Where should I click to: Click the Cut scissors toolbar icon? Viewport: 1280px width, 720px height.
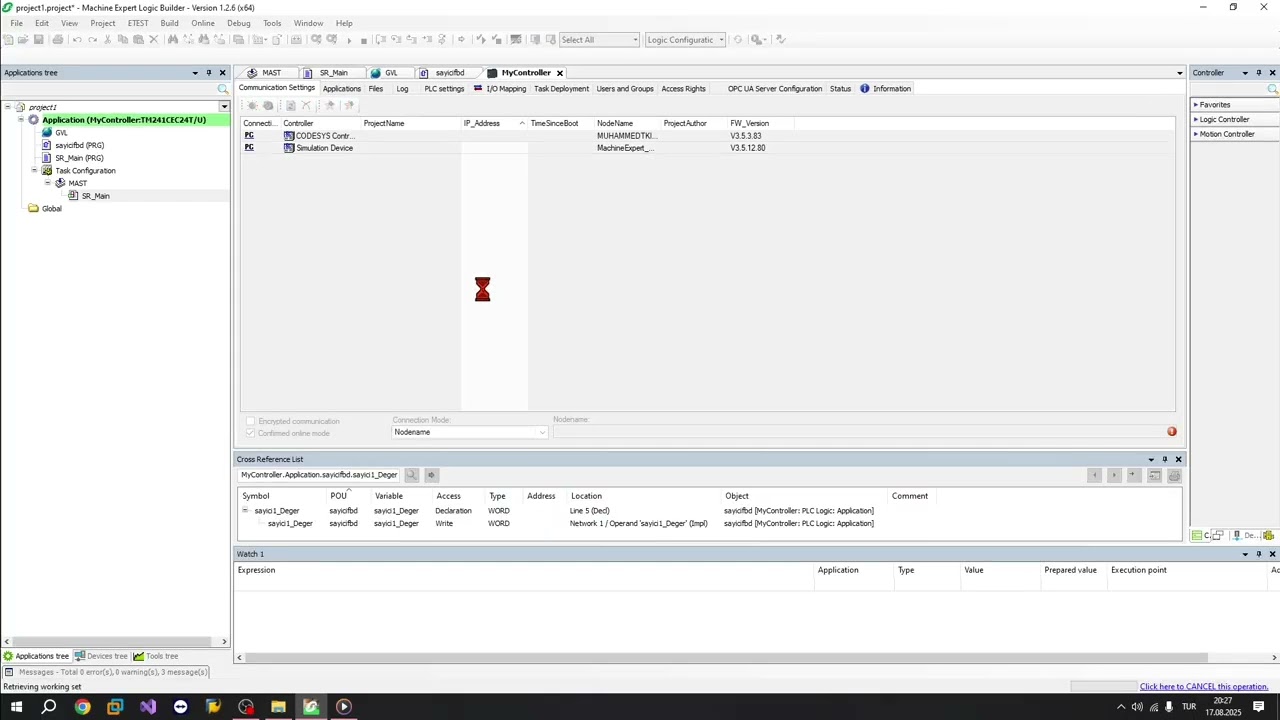[109, 40]
